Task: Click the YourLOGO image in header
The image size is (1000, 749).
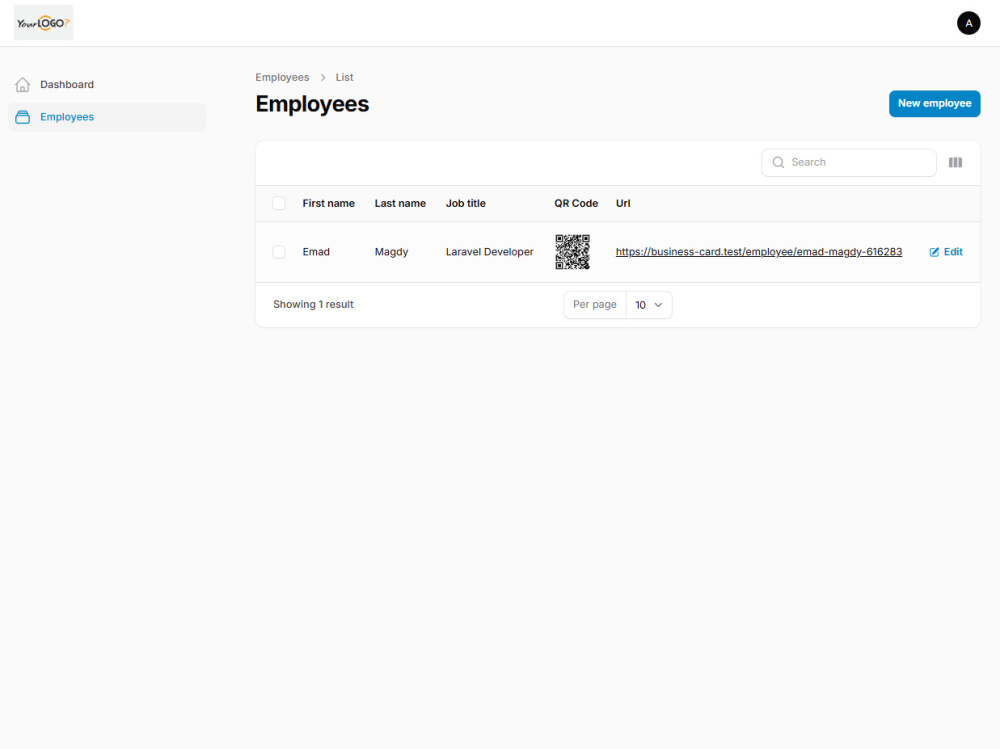Action: 43,23
